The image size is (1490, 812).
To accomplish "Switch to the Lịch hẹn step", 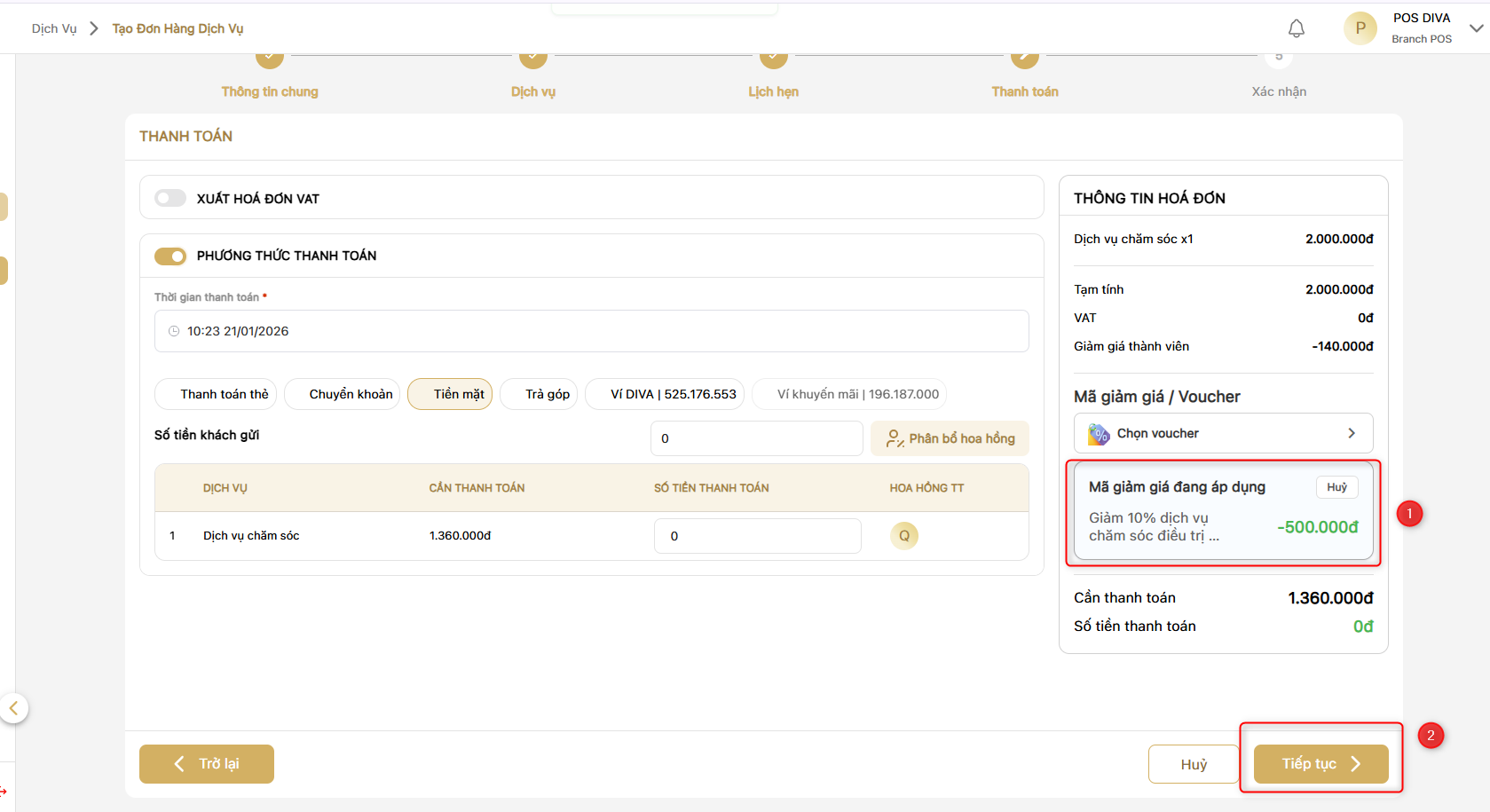I will click(773, 91).
